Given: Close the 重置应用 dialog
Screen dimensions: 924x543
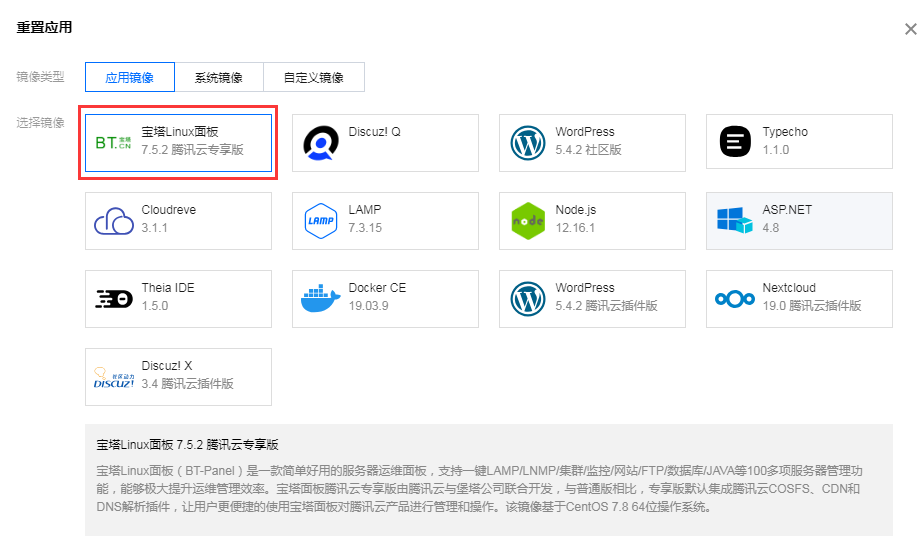Looking at the screenshot, I should [x=910, y=29].
